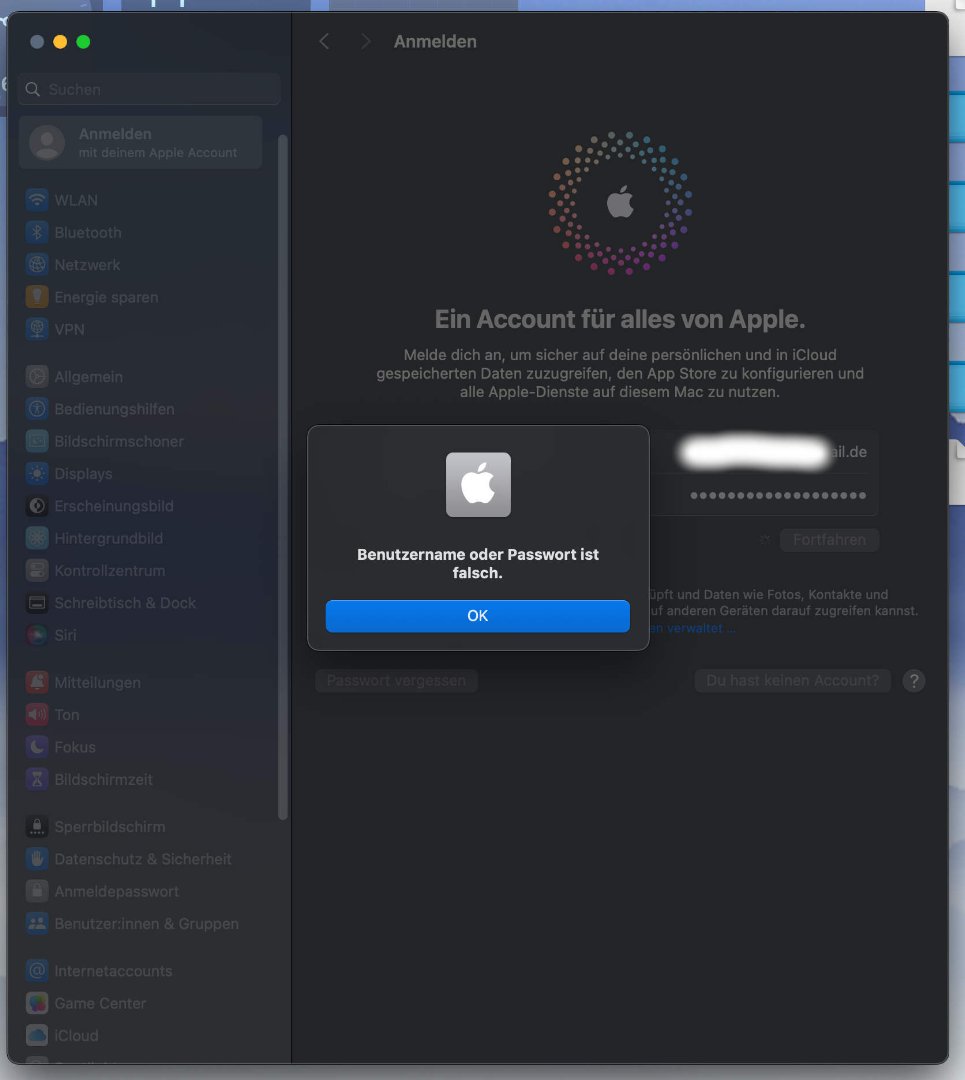Screen dimensions: 965x1080
Task: Click Passwort vergessen button
Action: click(396, 681)
